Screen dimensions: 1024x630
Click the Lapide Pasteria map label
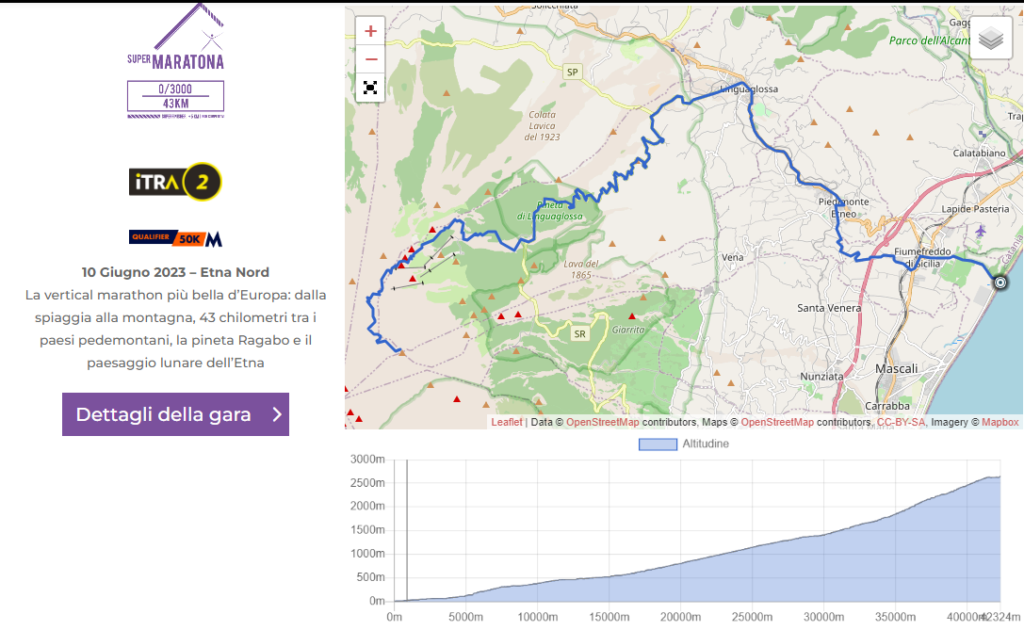click(975, 210)
